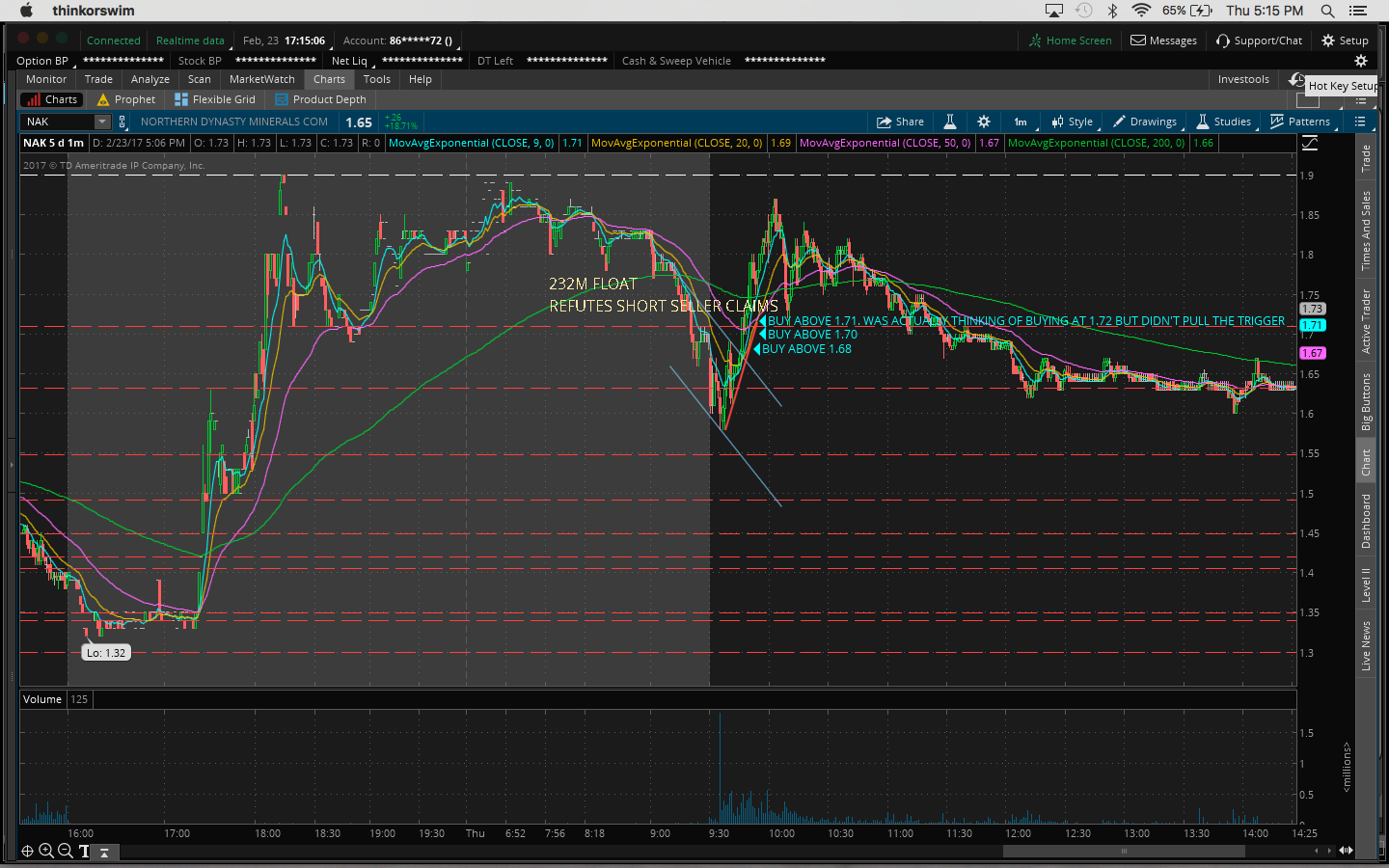Open macOS Spotlight search

(1327, 11)
